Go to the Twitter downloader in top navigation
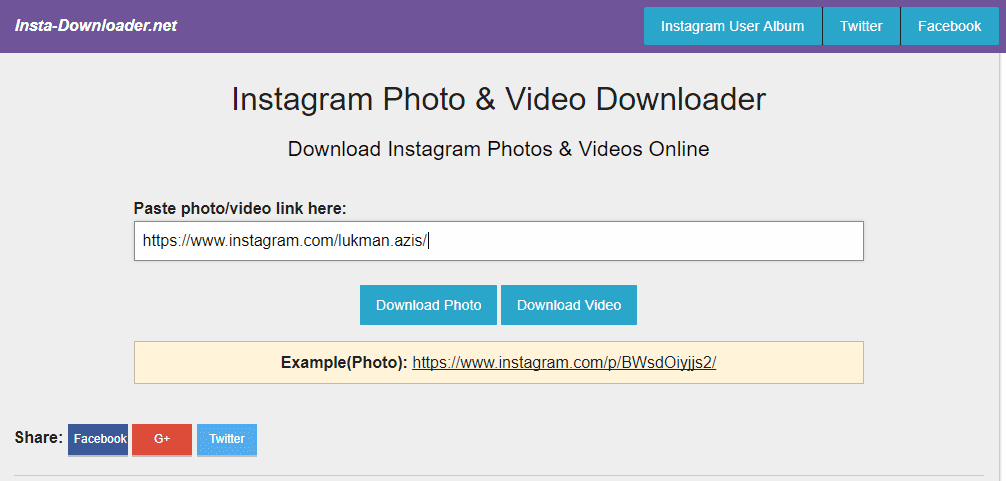This screenshot has width=1006, height=481. click(861, 26)
